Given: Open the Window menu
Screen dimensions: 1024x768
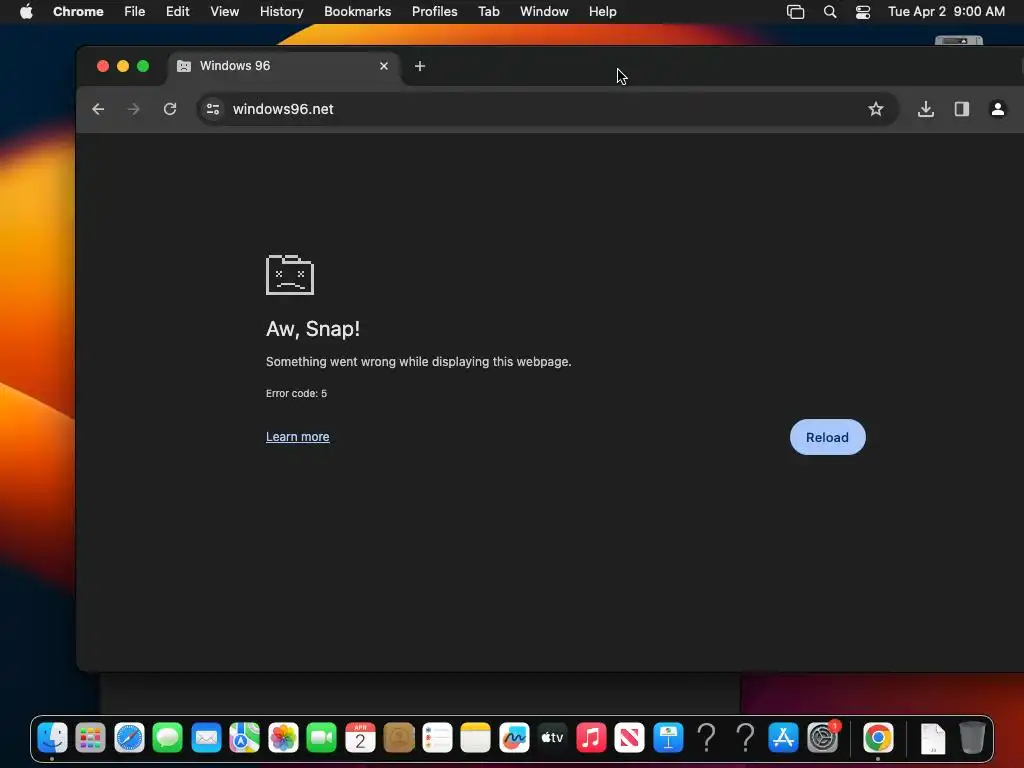Looking at the screenshot, I should pos(544,12).
